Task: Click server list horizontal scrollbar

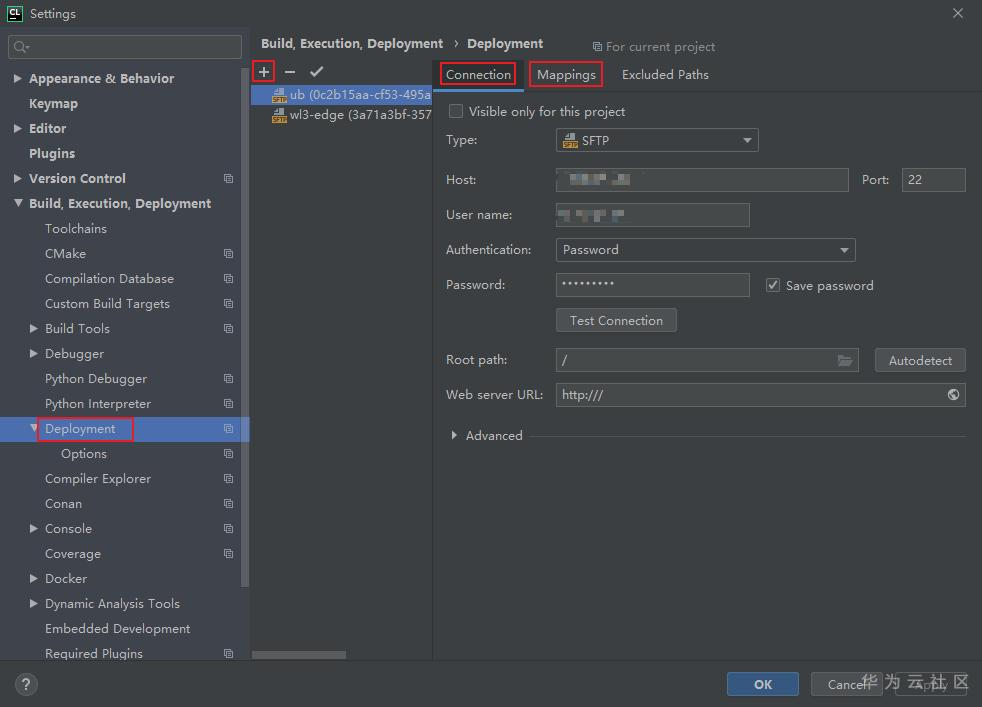Action: (299, 654)
